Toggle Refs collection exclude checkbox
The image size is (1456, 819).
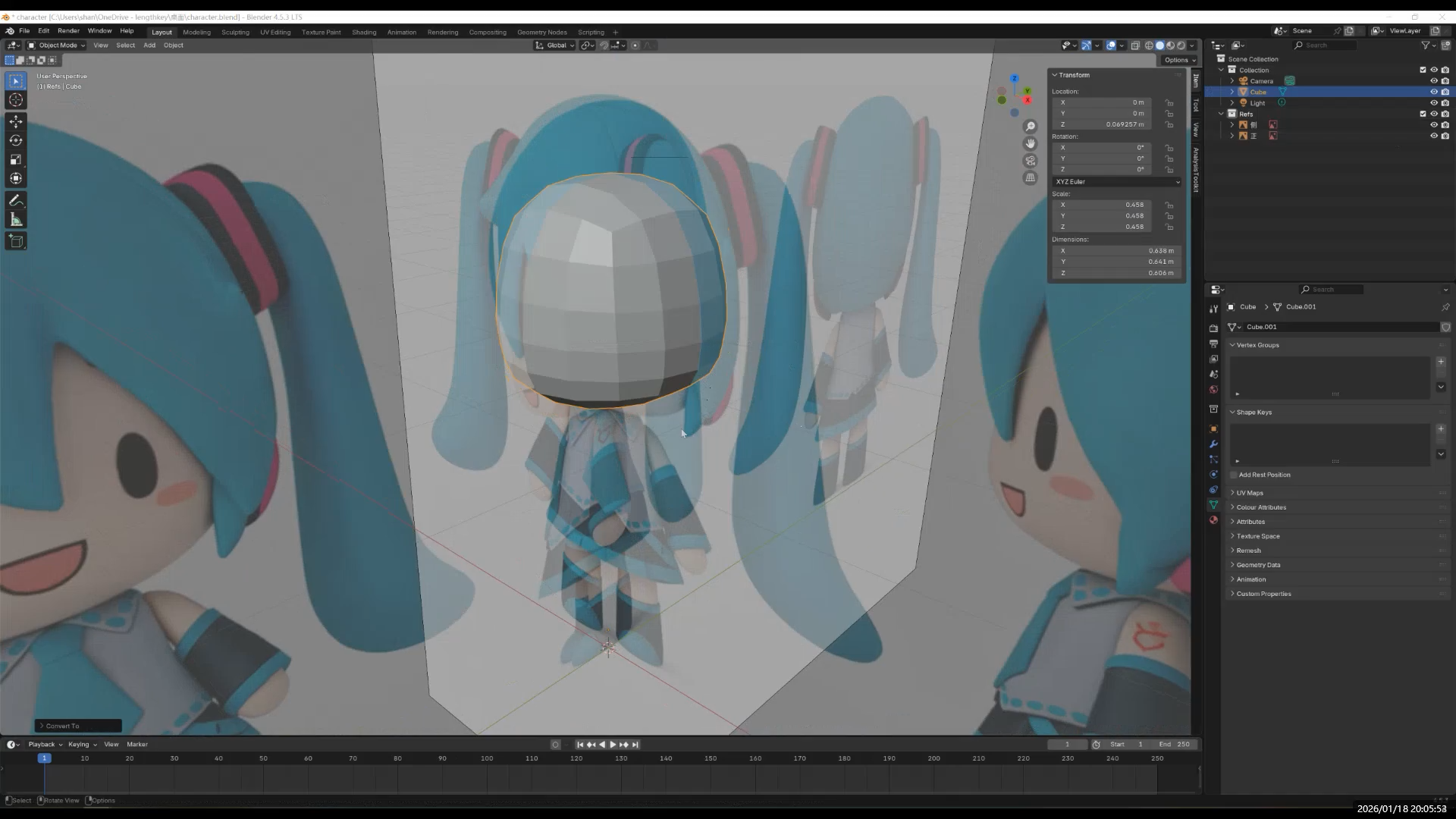(1423, 114)
